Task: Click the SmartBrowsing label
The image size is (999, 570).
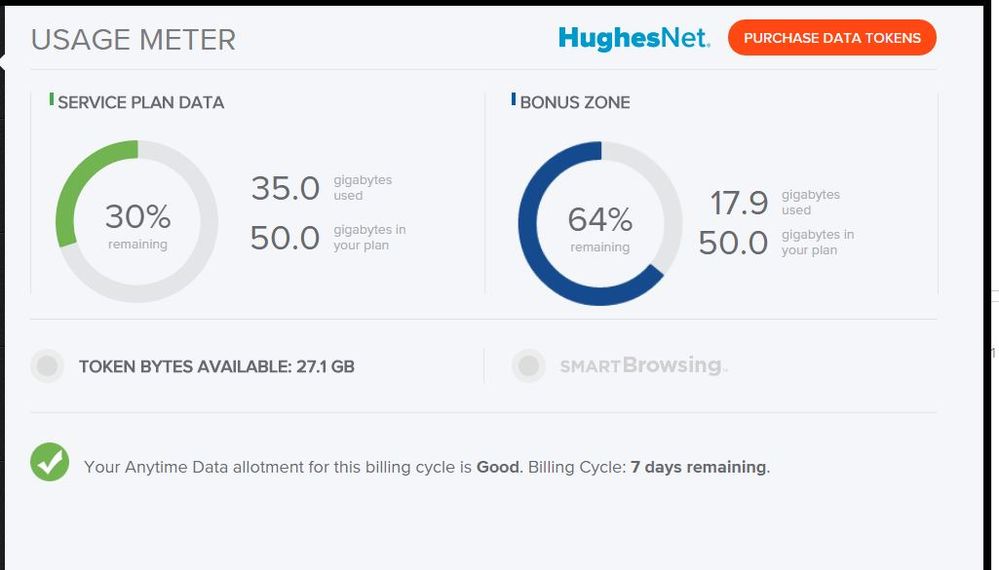Action: 643,366
